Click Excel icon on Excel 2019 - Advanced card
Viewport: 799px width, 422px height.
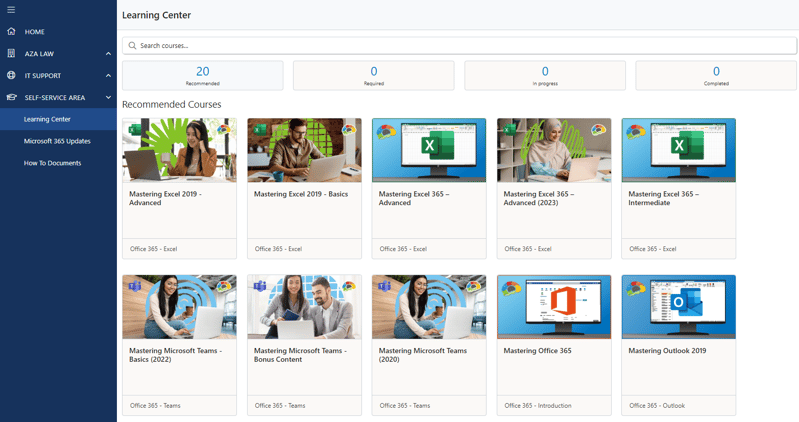(x=134, y=129)
